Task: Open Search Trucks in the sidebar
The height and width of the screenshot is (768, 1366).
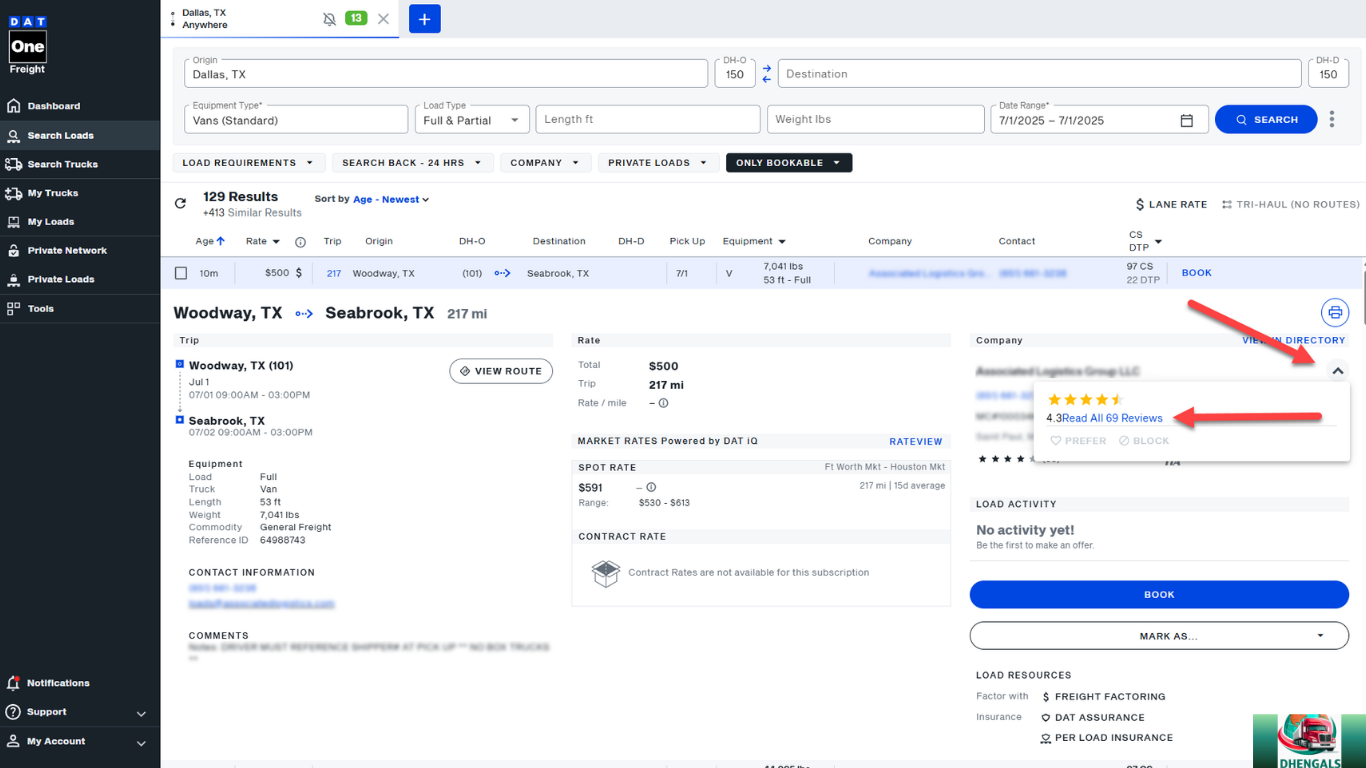Action: click(x=62, y=164)
